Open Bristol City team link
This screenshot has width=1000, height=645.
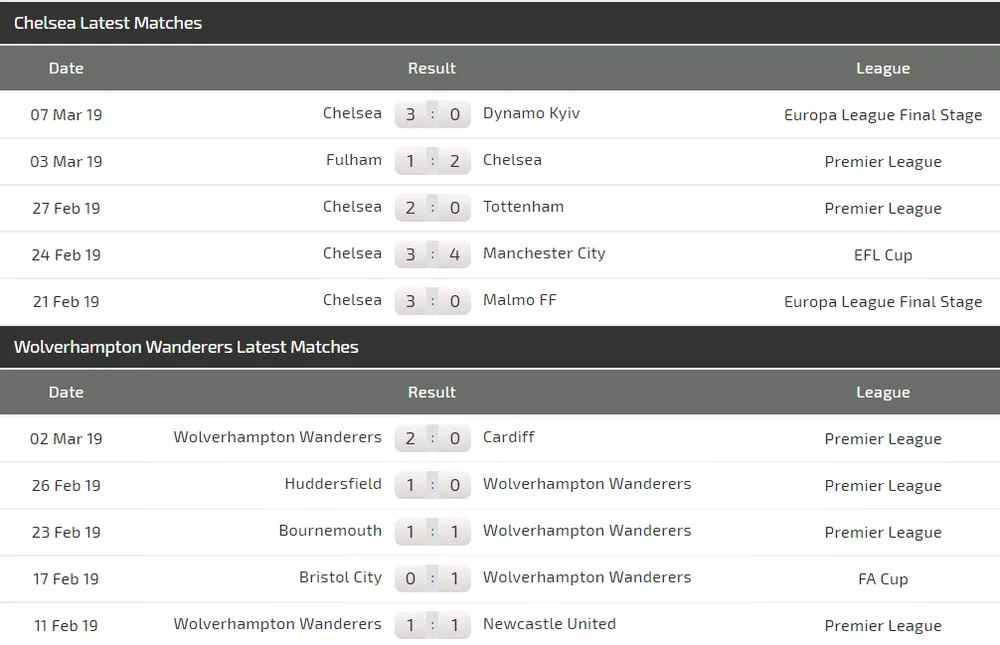340,577
